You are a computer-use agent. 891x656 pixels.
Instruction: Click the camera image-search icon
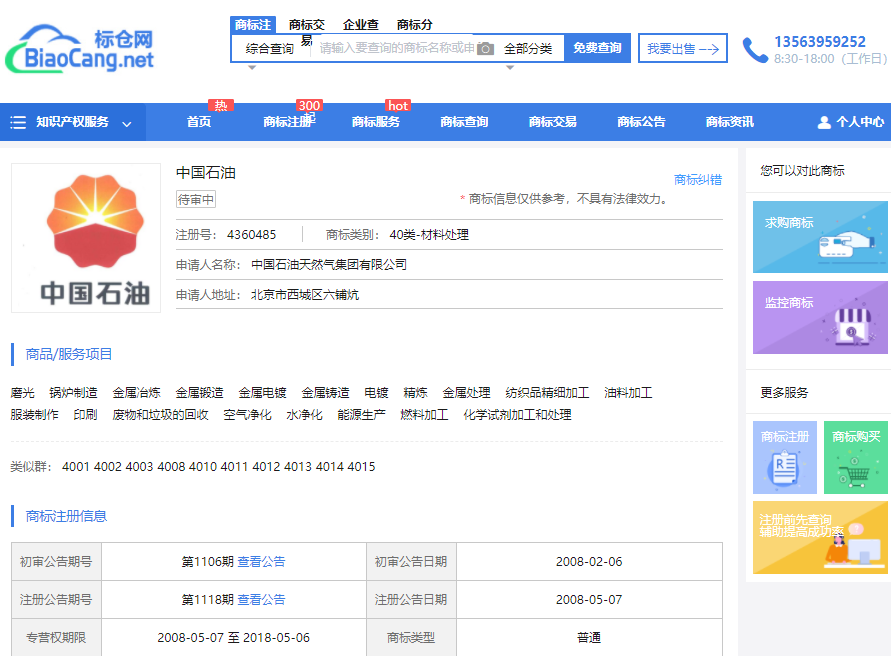click(x=485, y=48)
